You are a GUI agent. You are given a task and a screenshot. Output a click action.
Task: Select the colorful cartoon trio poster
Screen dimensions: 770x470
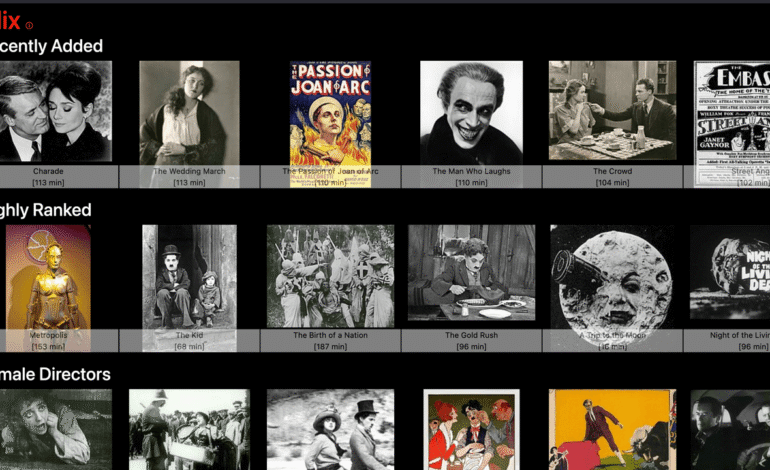471,430
